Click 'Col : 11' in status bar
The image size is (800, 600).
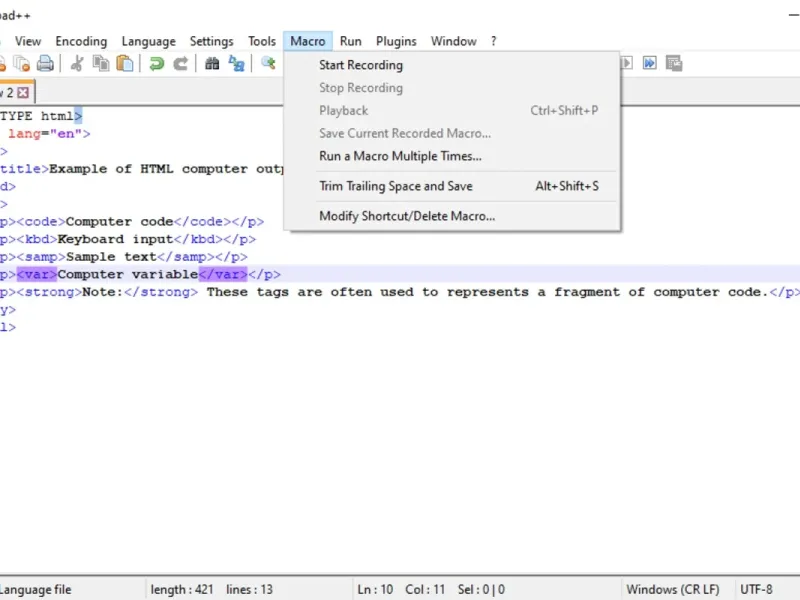[425, 590]
